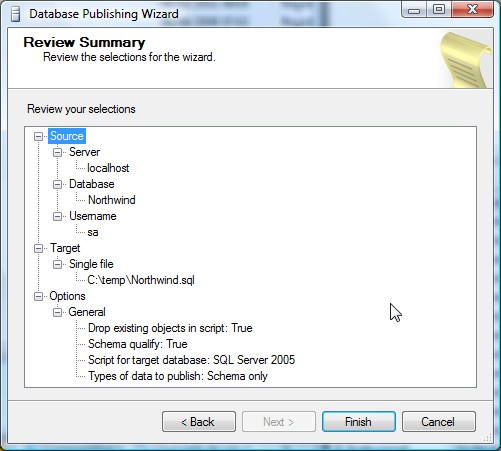Collapse the General node expander
Image resolution: width=501 pixels, height=451 pixels.
57,312
